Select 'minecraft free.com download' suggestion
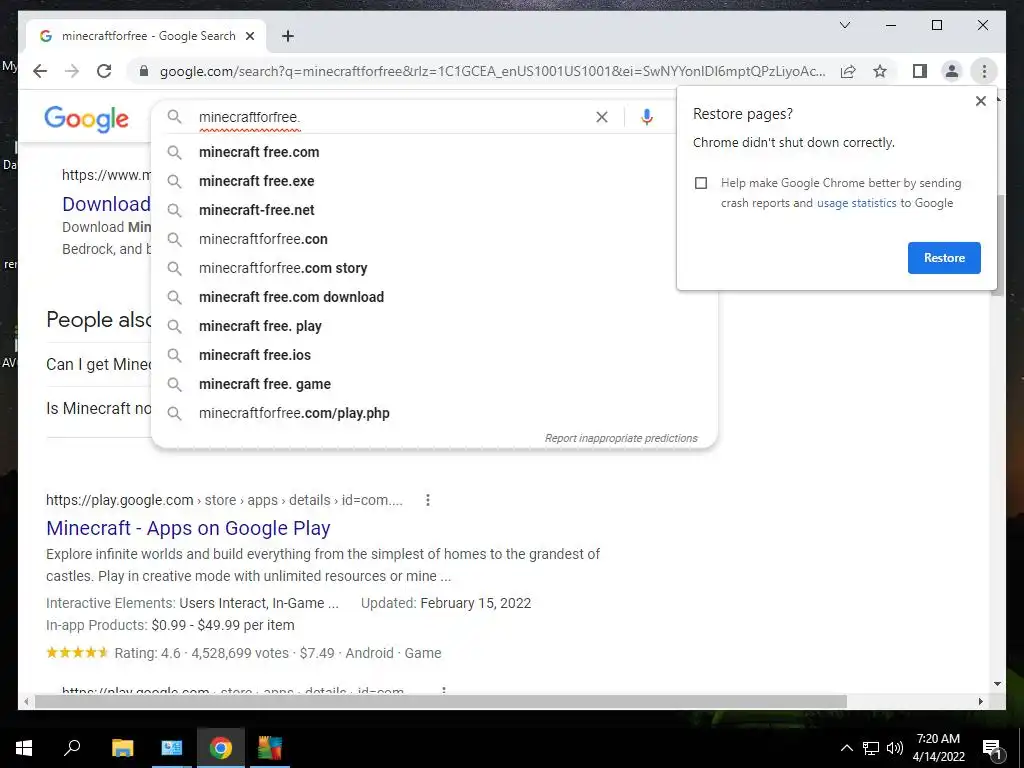The height and width of the screenshot is (768, 1024). coord(434,297)
